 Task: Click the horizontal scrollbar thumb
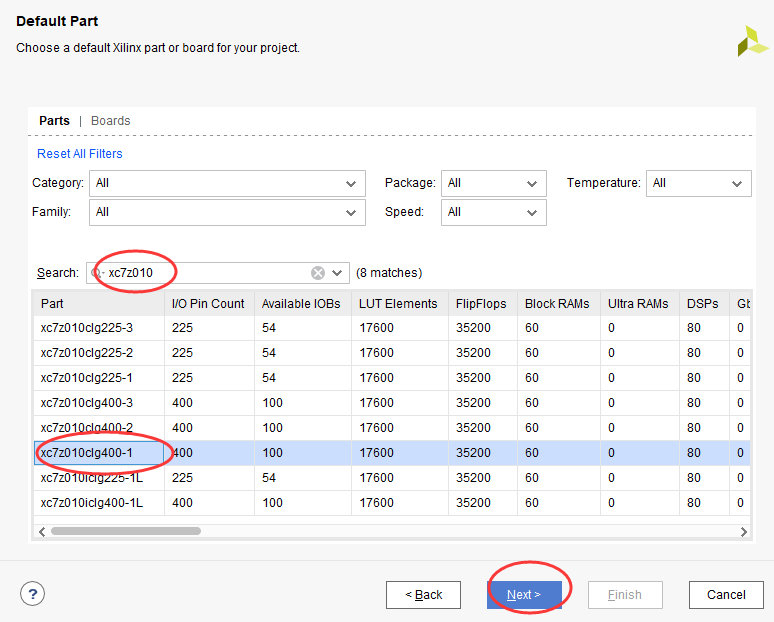(x=126, y=531)
